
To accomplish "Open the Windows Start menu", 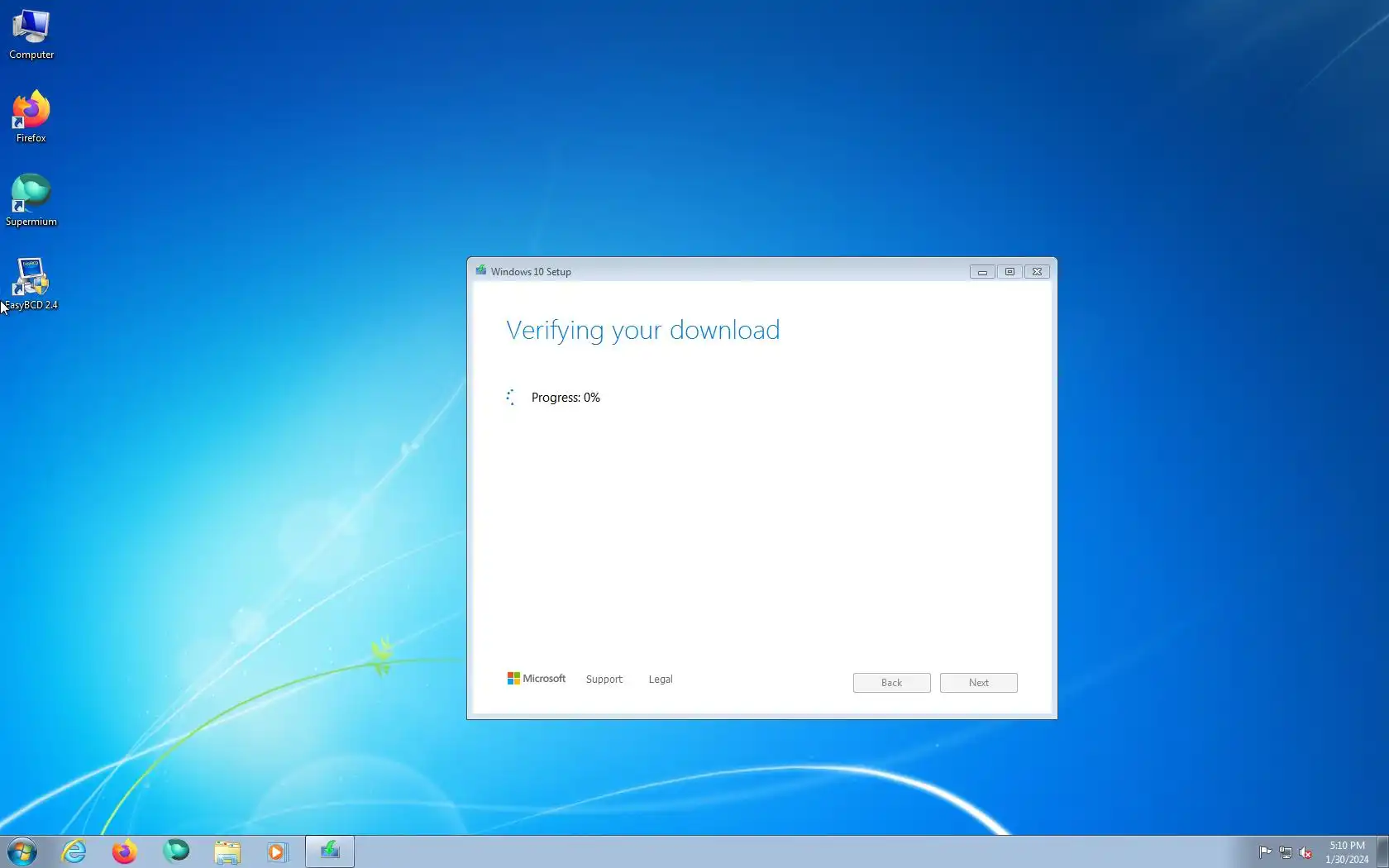I will [x=22, y=851].
